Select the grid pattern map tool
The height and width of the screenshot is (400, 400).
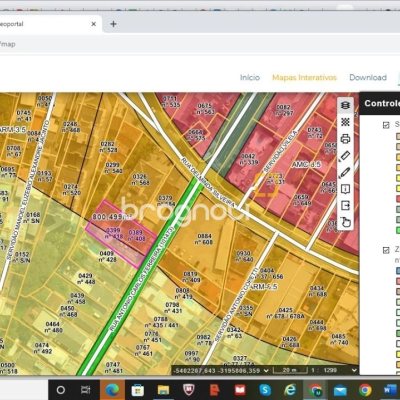point(345,122)
